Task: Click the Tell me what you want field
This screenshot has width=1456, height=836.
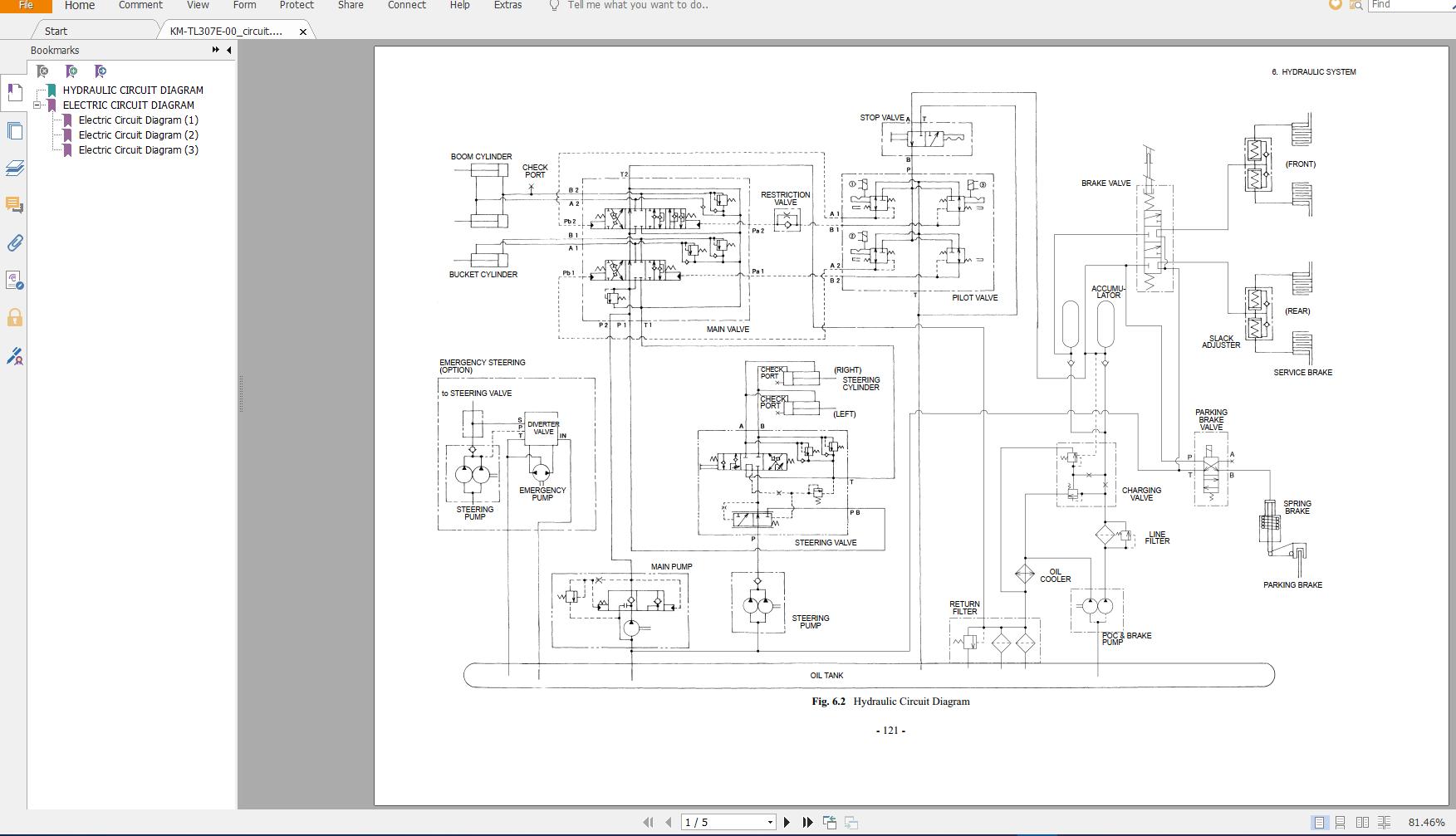Action: [x=638, y=5]
